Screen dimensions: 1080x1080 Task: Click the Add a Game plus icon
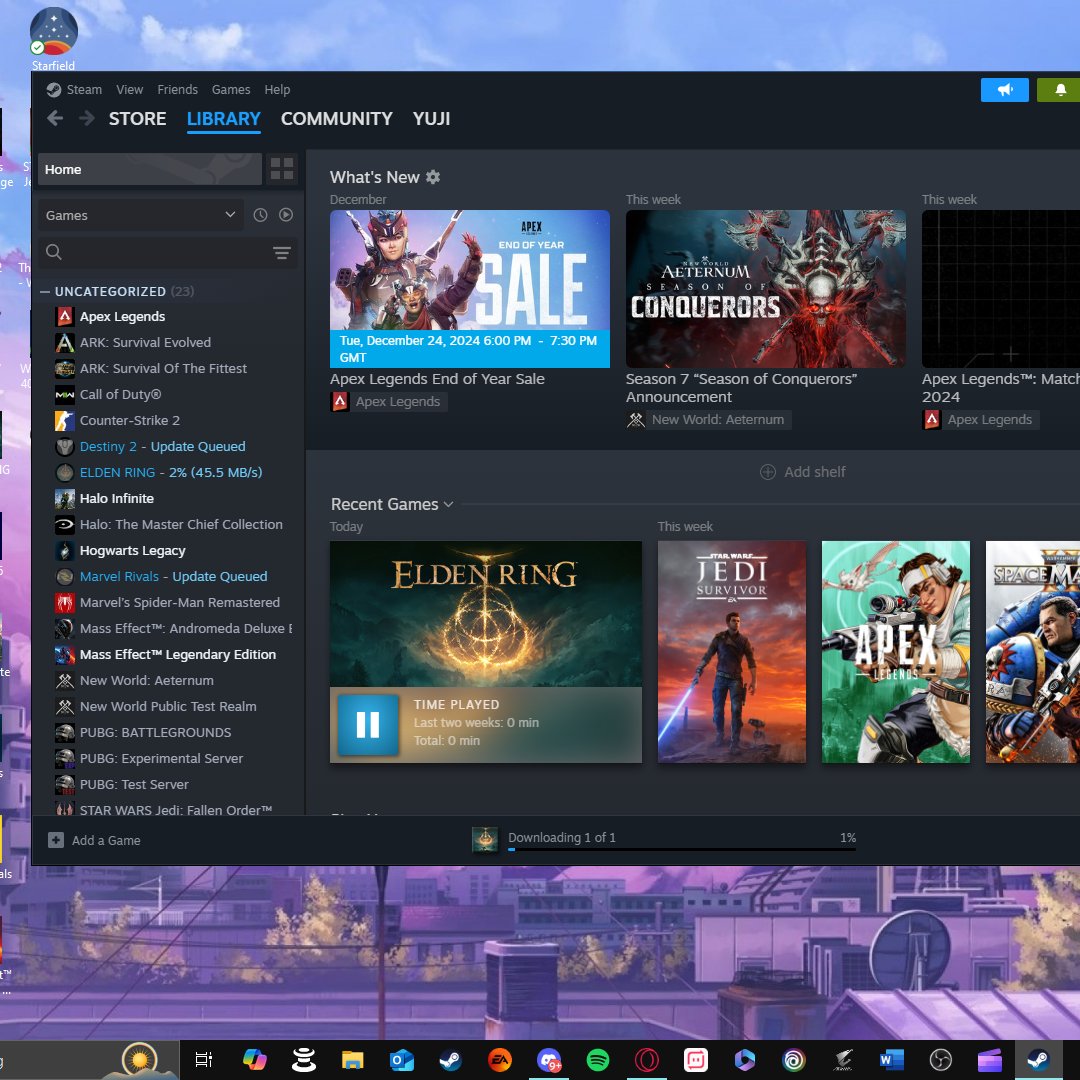(x=56, y=840)
